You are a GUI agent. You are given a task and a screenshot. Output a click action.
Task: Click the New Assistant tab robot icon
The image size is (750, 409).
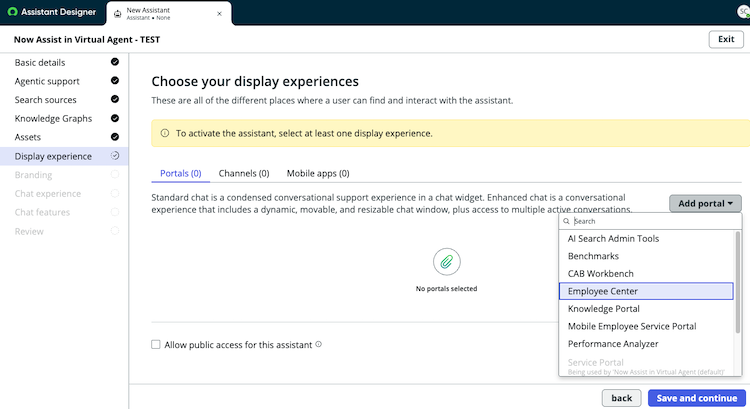coord(117,14)
